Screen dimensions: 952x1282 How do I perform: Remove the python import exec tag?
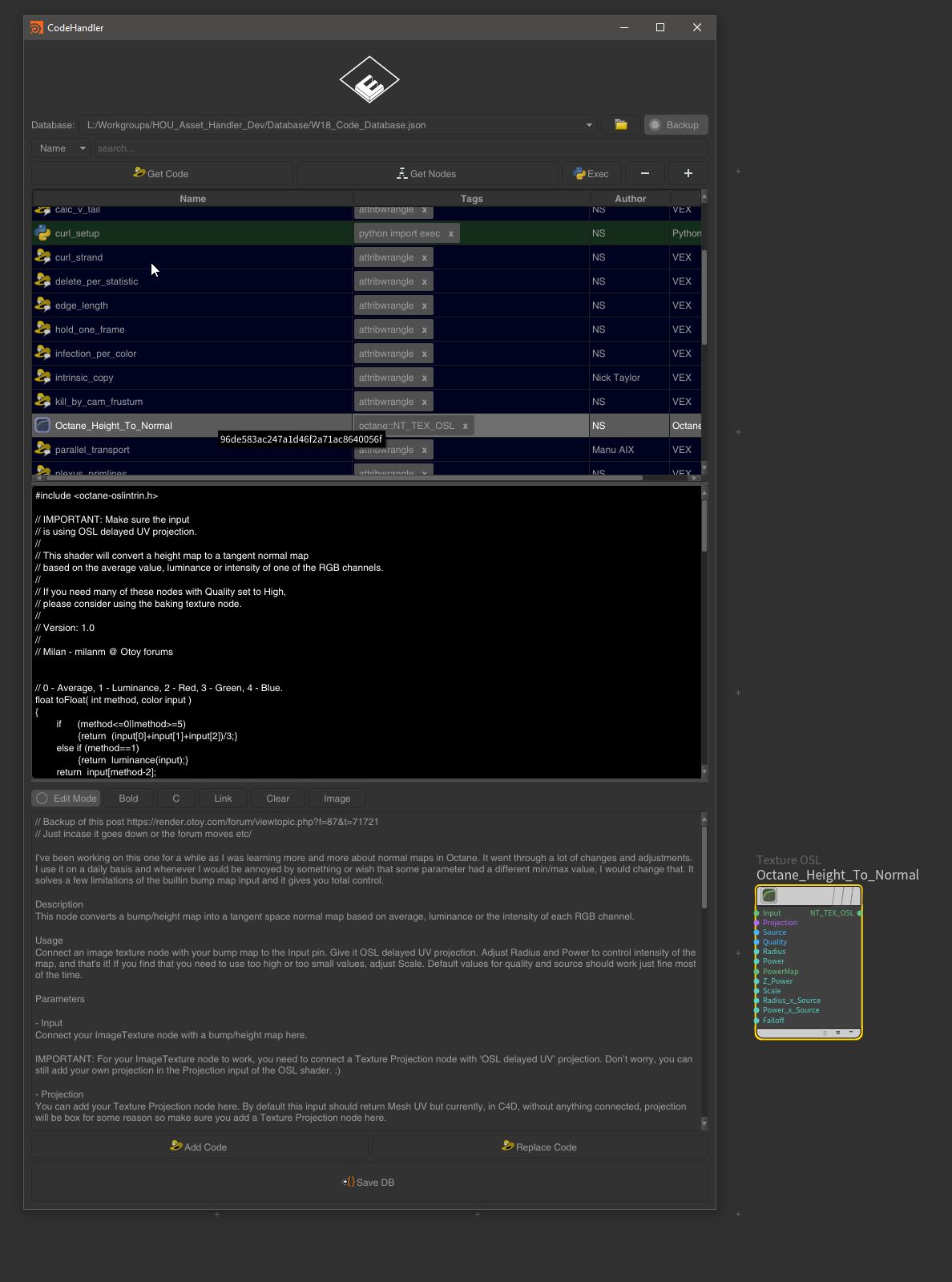450,233
